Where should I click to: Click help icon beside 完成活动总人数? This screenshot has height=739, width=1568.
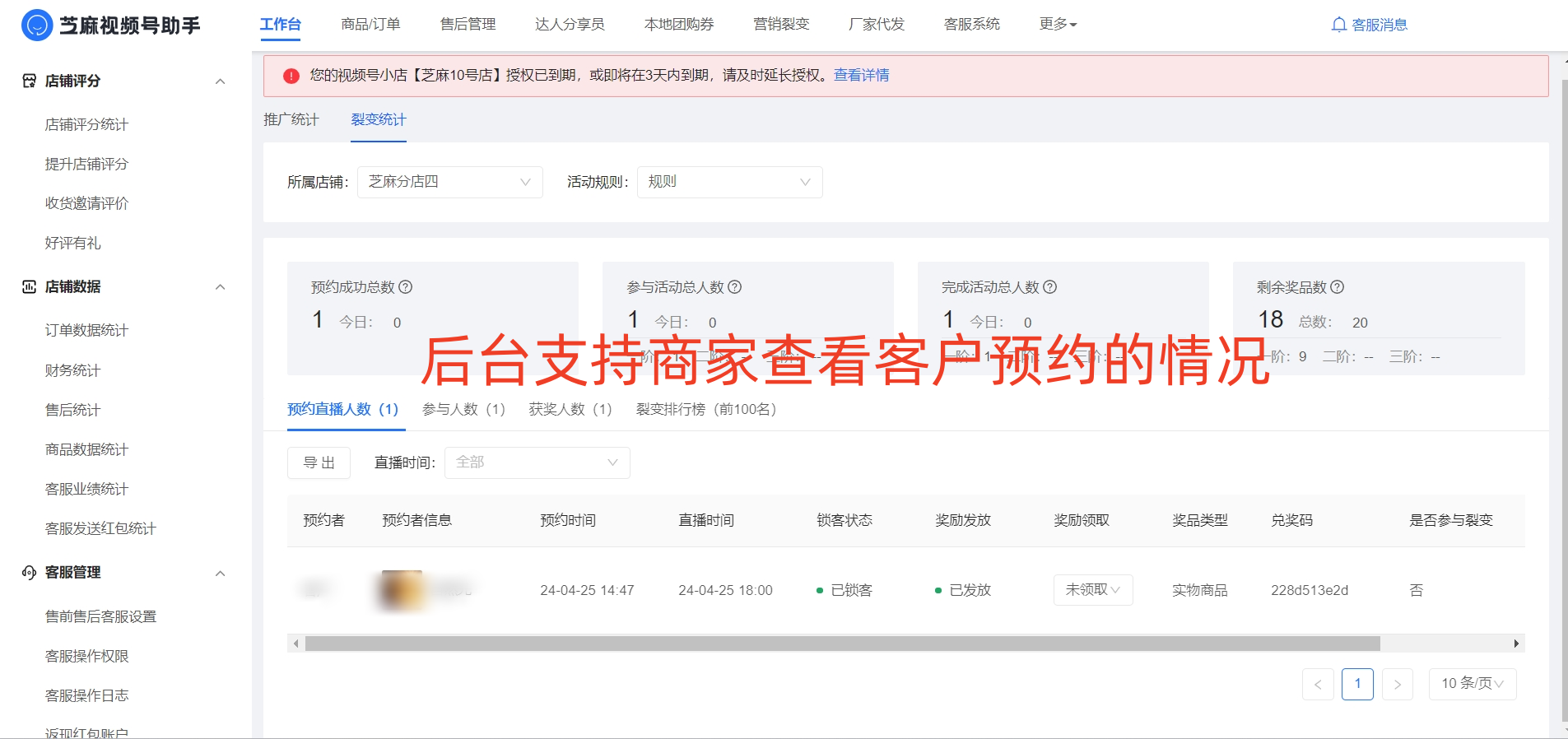tap(1050, 287)
